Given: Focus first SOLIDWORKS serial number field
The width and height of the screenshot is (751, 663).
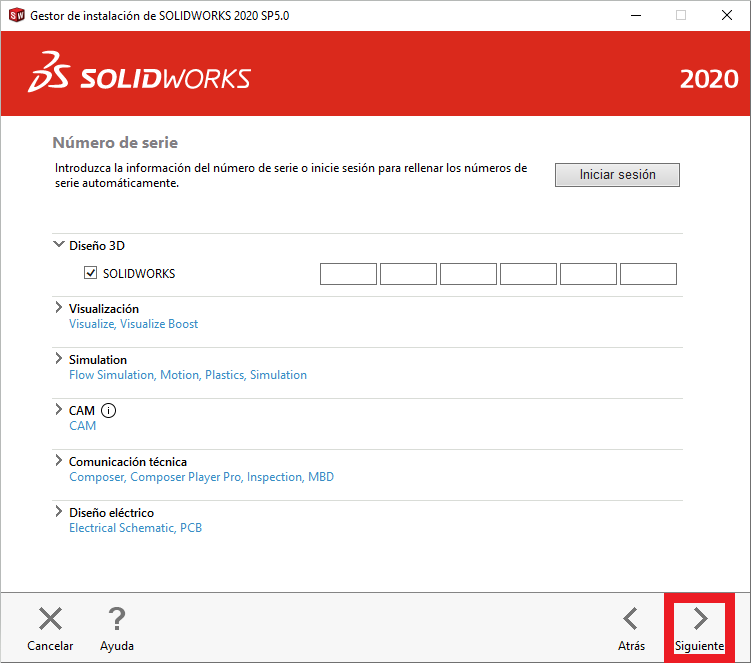Looking at the screenshot, I should [x=348, y=274].
